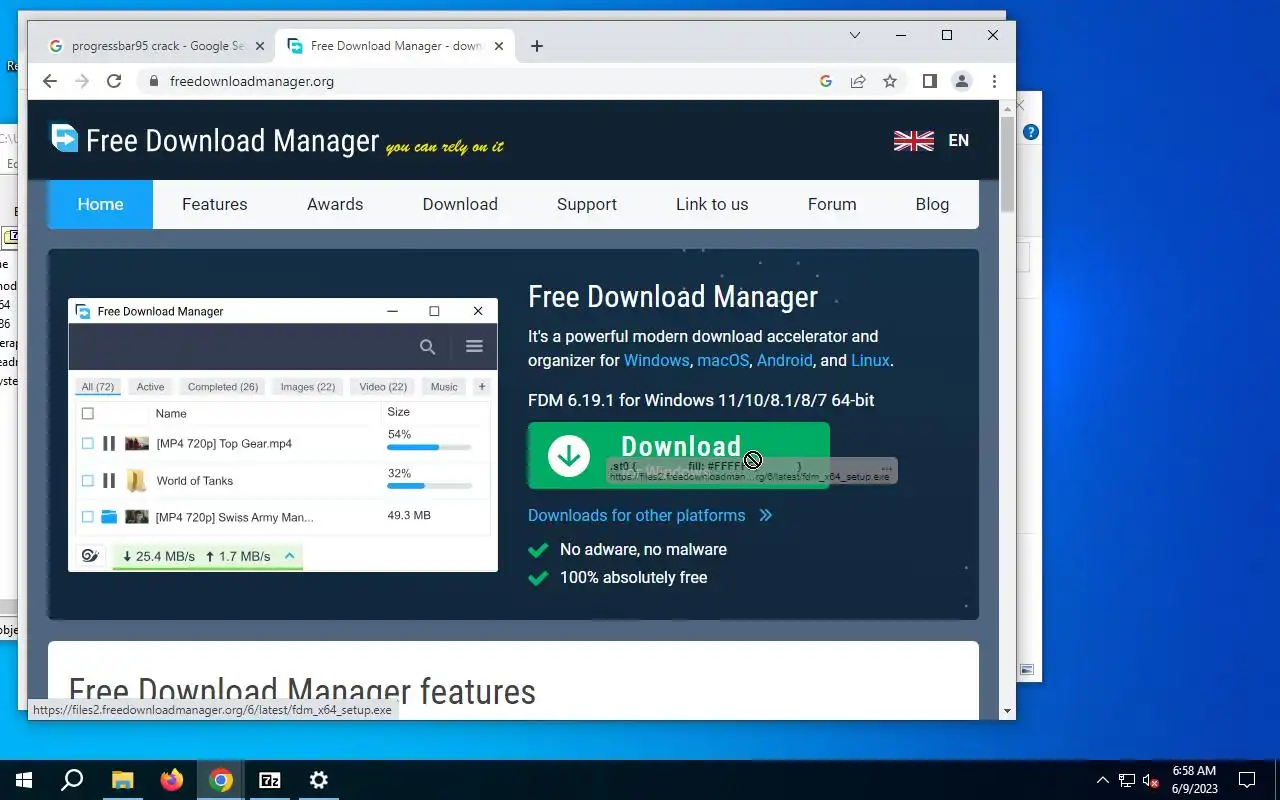Image resolution: width=1280 pixels, height=800 pixels.
Task: Click the Free Download Manager logo icon
Action: [65, 138]
